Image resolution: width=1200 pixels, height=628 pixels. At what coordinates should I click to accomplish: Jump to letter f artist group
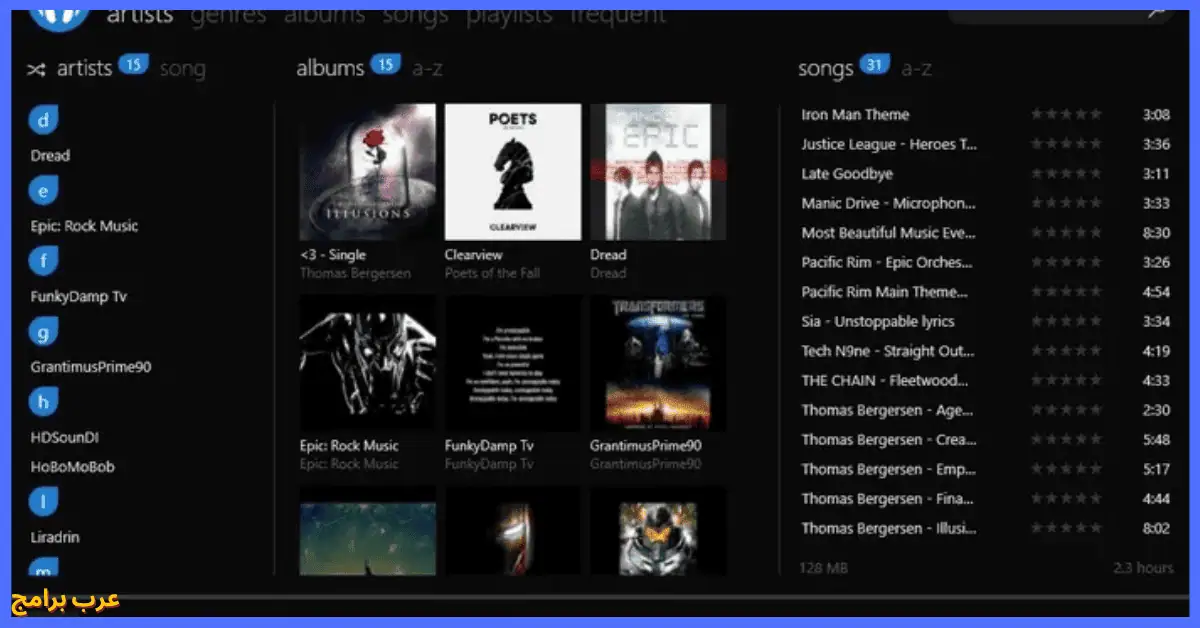(43, 261)
